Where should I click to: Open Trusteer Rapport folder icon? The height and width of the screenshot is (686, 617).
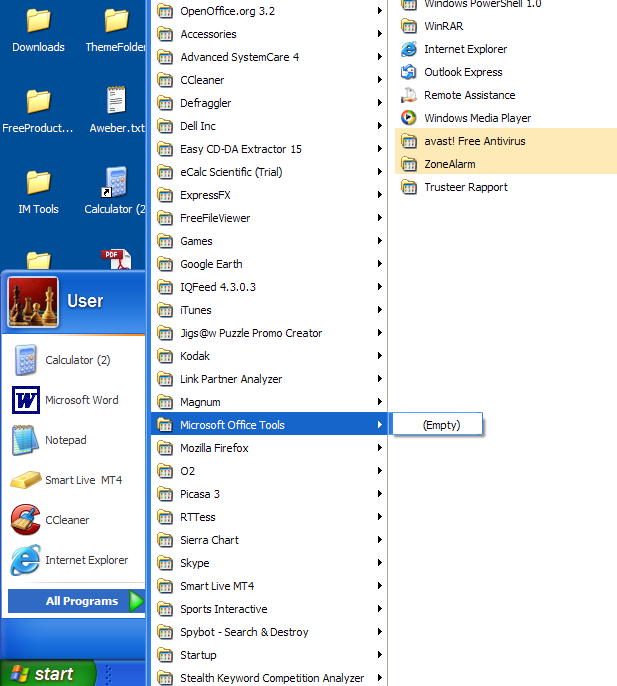click(x=409, y=187)
